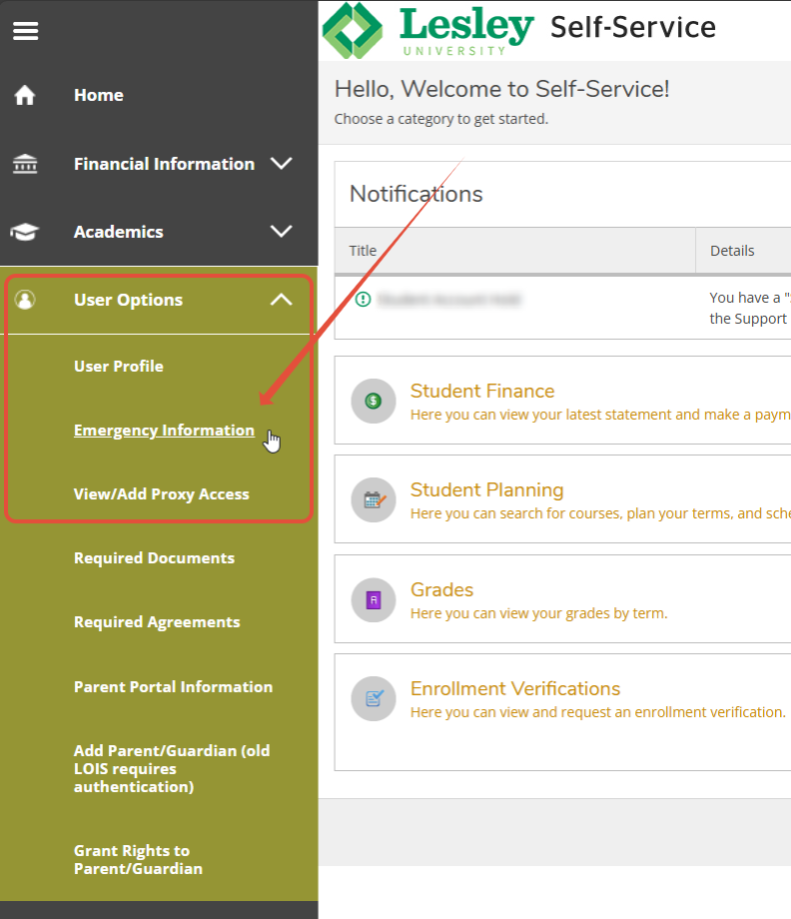
Task: Open Parent Portal Information
Action: (173, 686)
